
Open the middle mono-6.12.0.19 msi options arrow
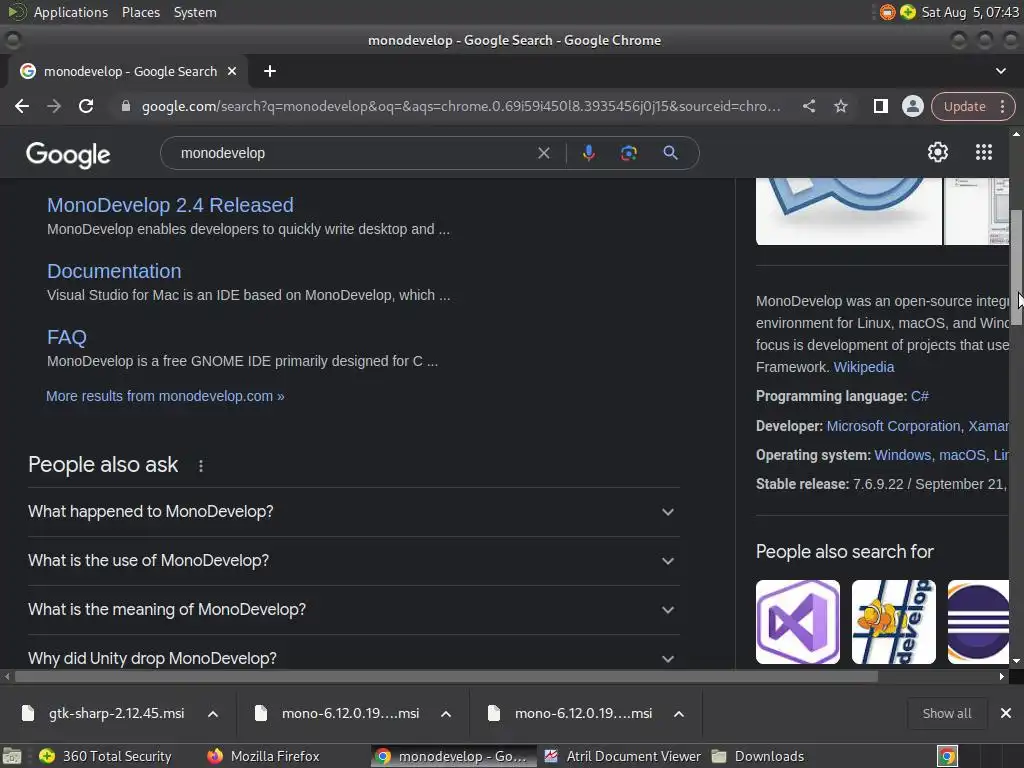pyautogui.click(x=446, y=714)
